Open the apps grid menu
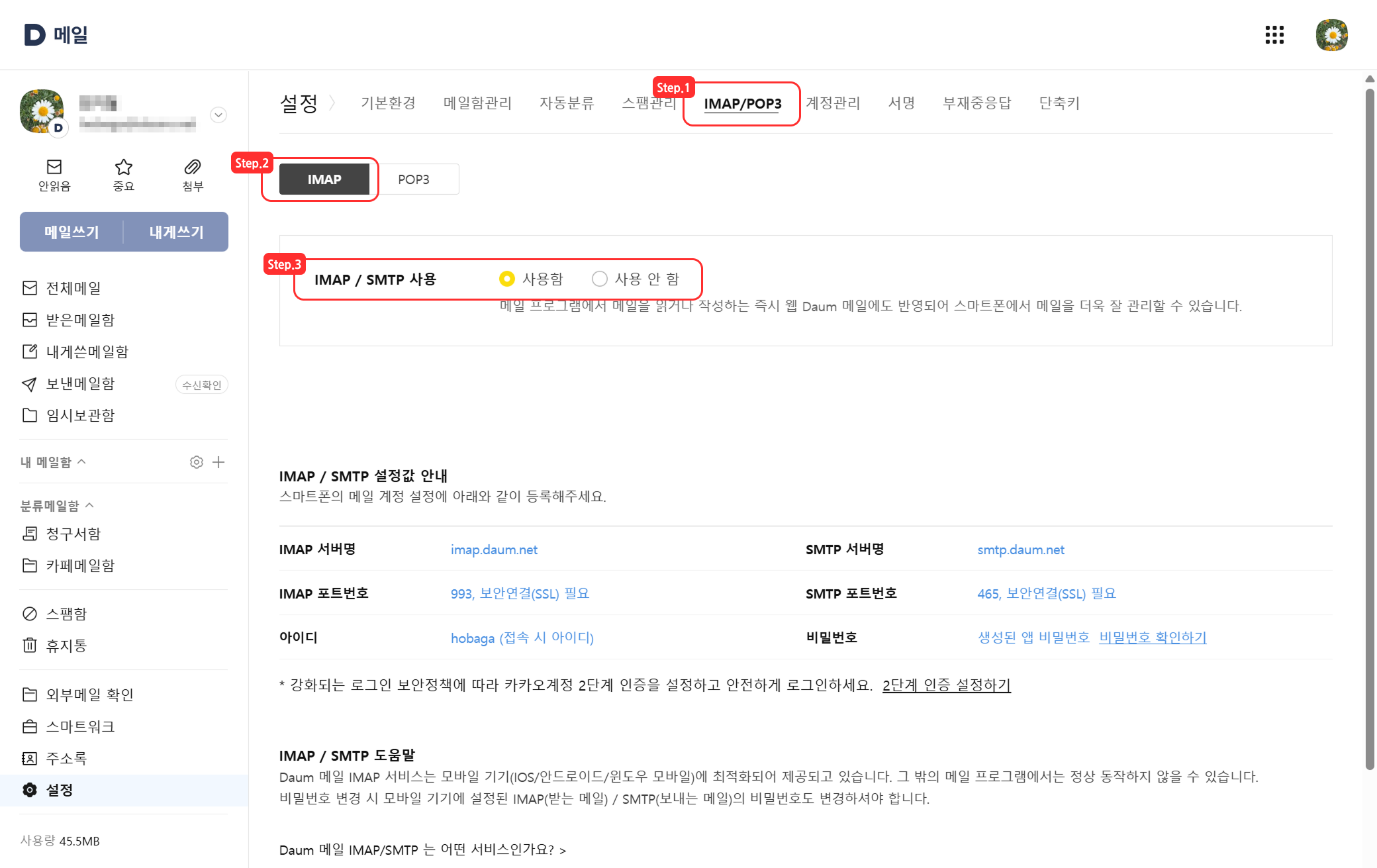This screenshot has width=1377, height=868. tap(1274, 34)
